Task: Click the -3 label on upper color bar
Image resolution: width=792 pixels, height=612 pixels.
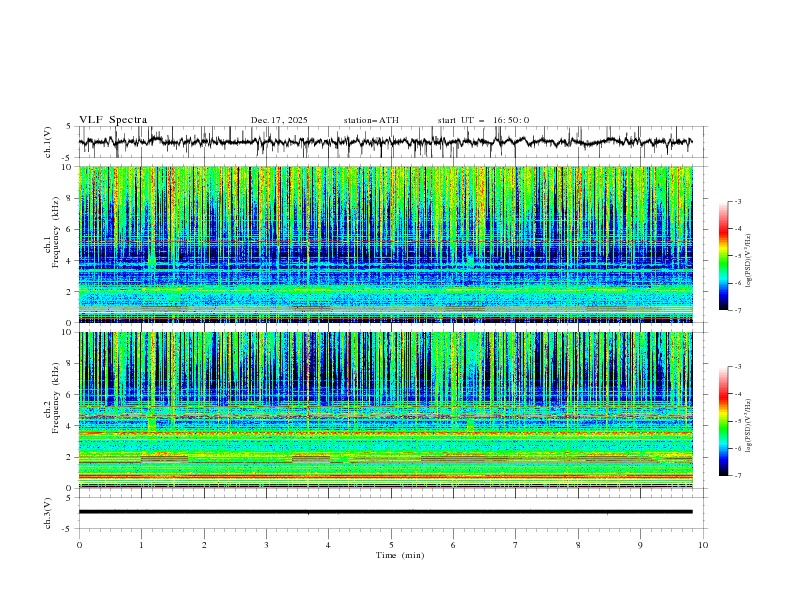Action: [x=738, y=202]
